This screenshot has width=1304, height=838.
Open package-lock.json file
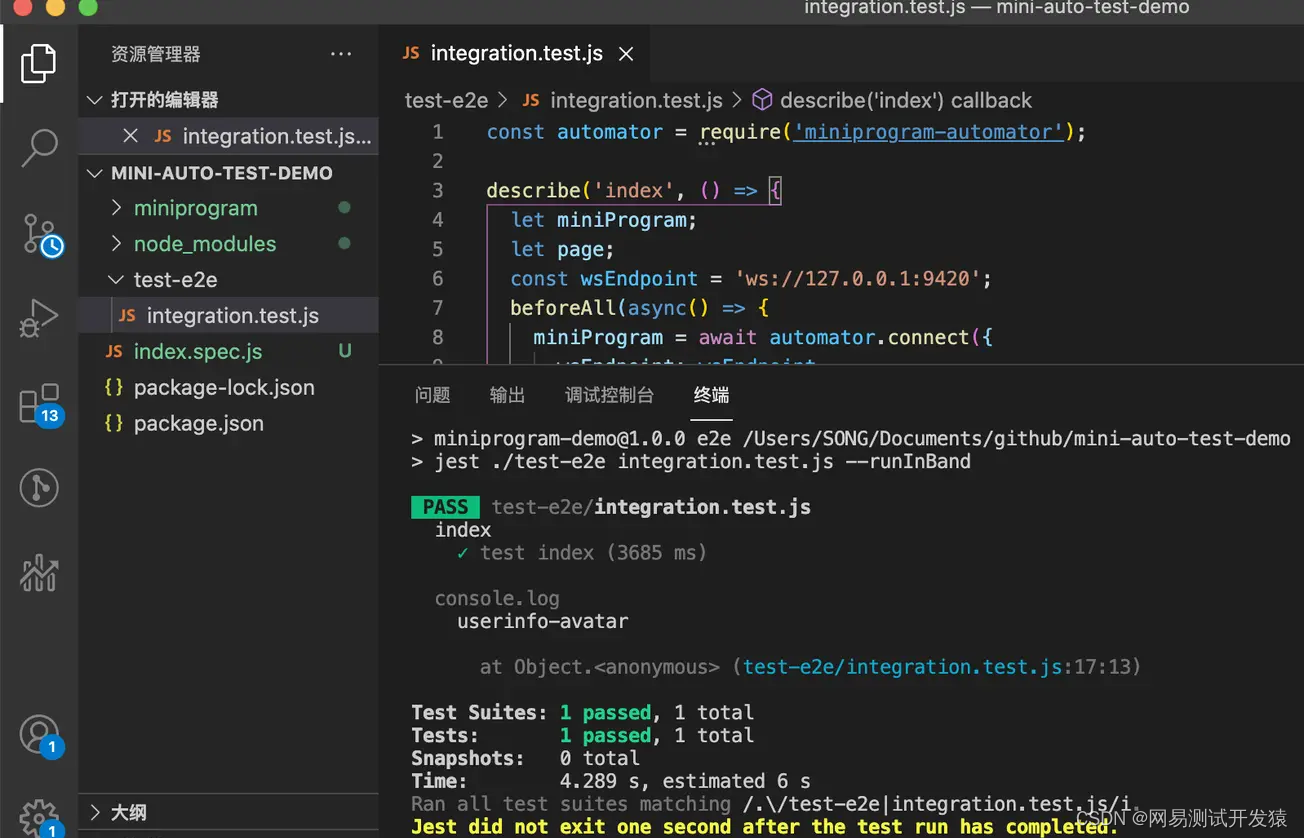coord(228,388)
